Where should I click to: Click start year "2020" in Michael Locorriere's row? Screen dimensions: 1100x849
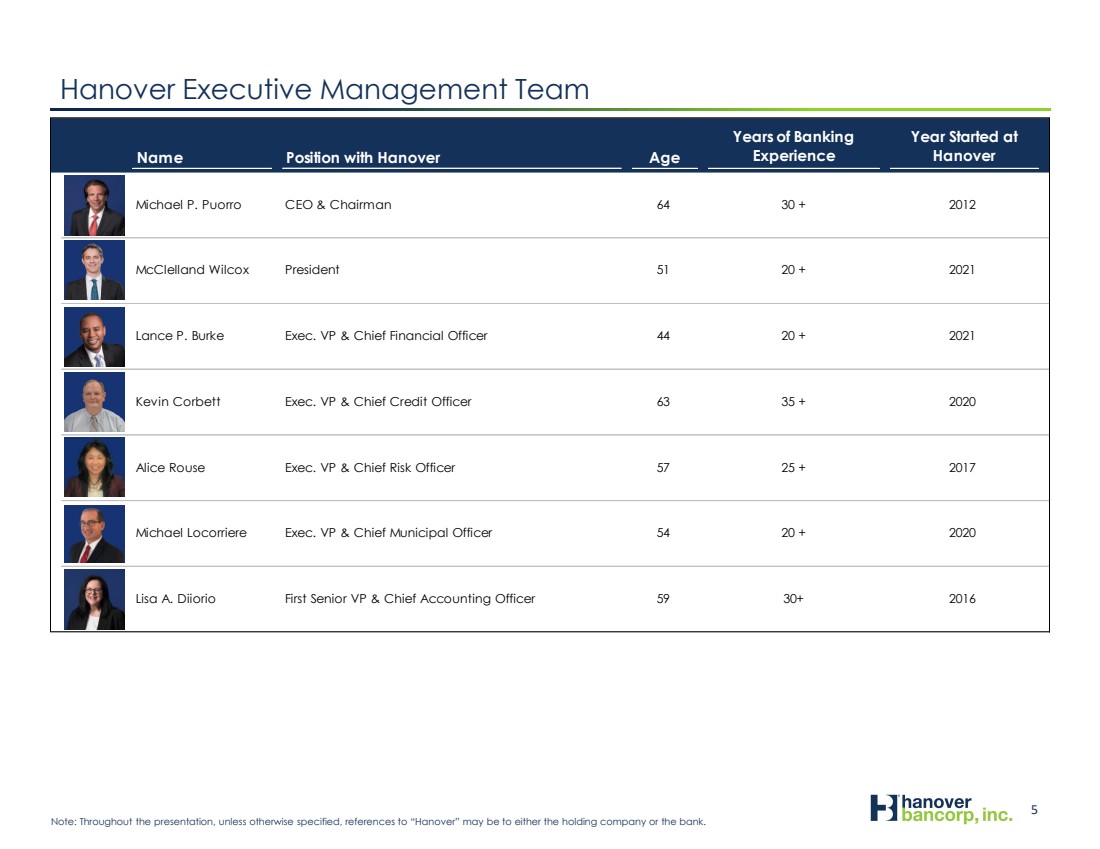962,533
